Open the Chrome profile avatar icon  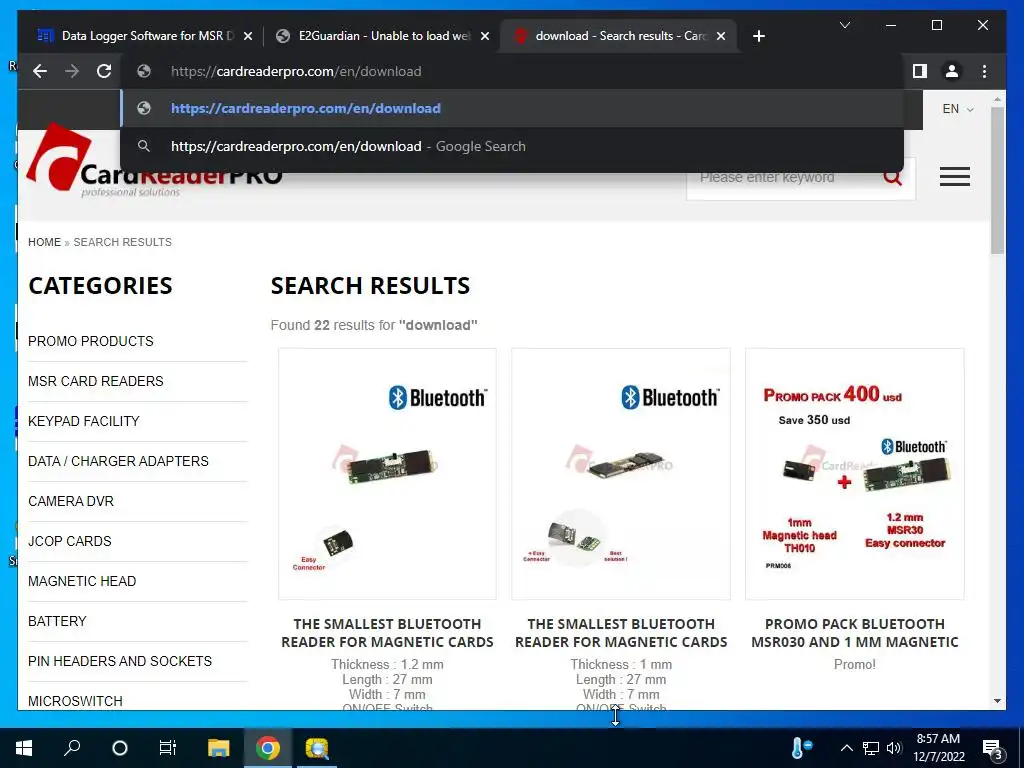click(952, 71)
